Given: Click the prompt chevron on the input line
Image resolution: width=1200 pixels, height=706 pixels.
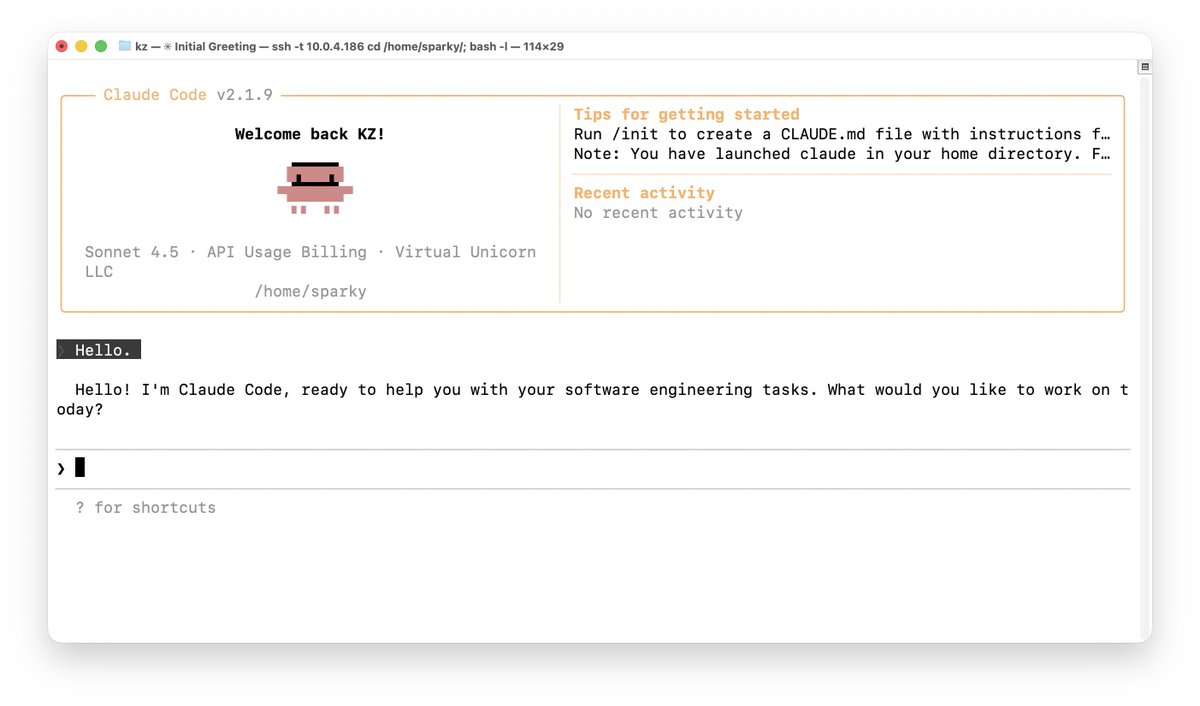Looking at the screenshot, I should point(61,468).
